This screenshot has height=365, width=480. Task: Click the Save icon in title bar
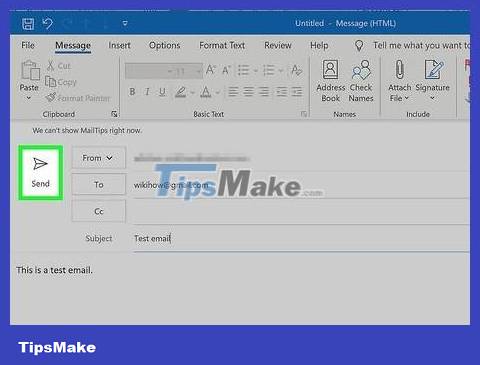(28, 24)
